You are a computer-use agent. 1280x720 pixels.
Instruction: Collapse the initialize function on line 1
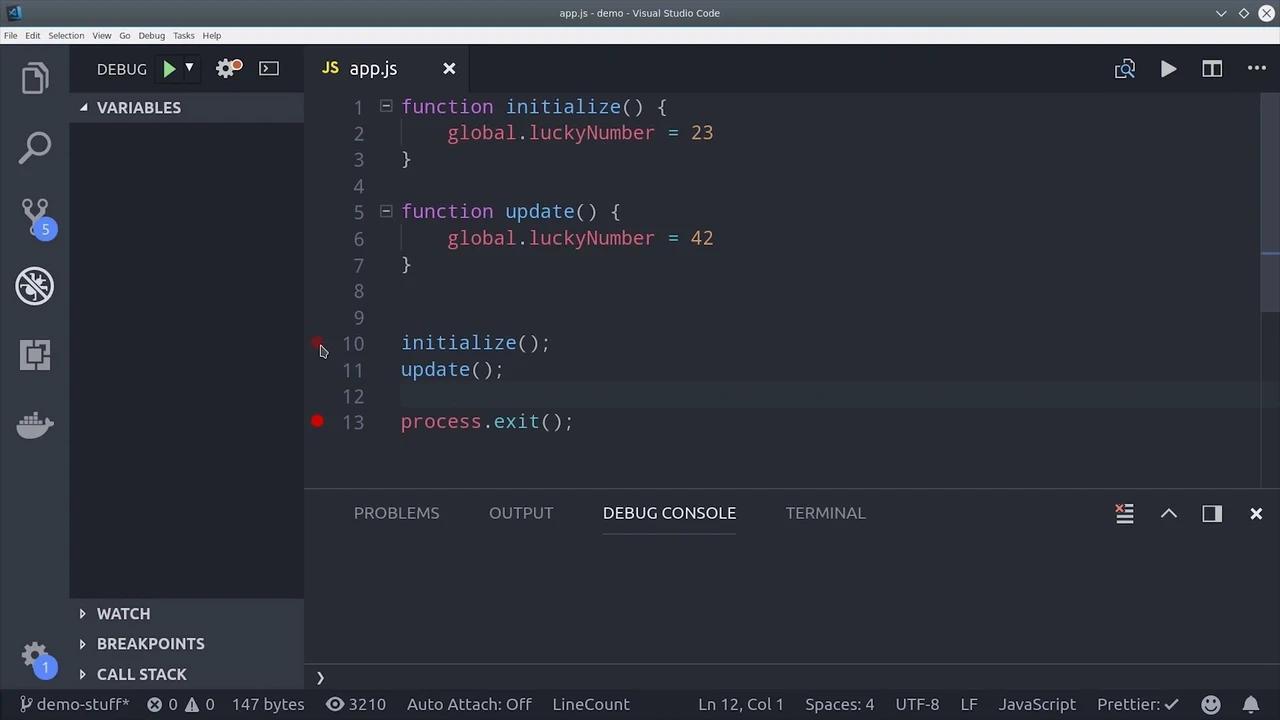[x=386, y=107]
